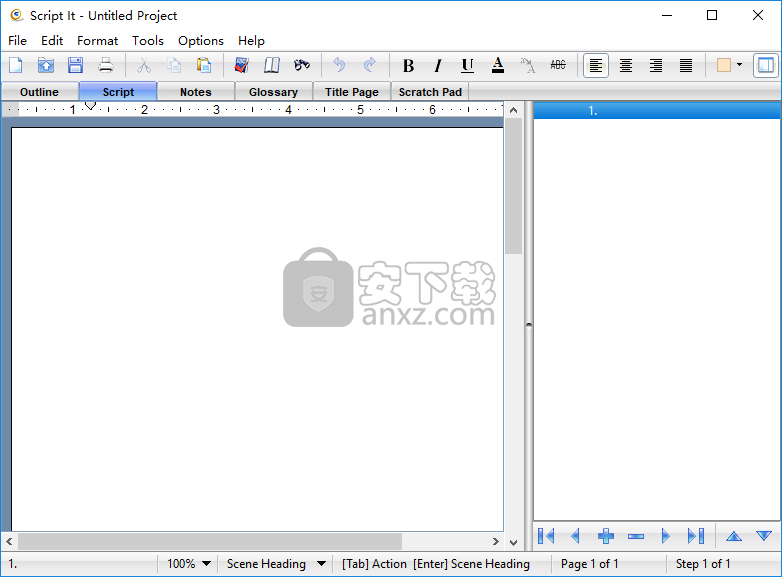Save the project with floppy disk icon
This screenshot has width=782, height=577.
tap(76, 65)
